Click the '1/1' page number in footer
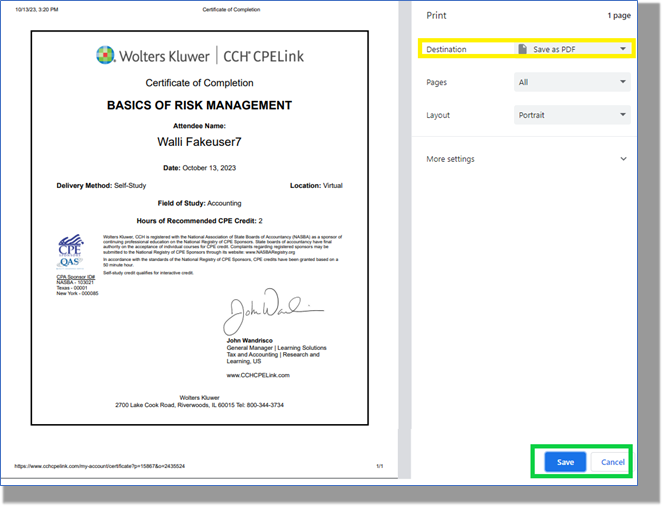 click(x=380, y=466)
